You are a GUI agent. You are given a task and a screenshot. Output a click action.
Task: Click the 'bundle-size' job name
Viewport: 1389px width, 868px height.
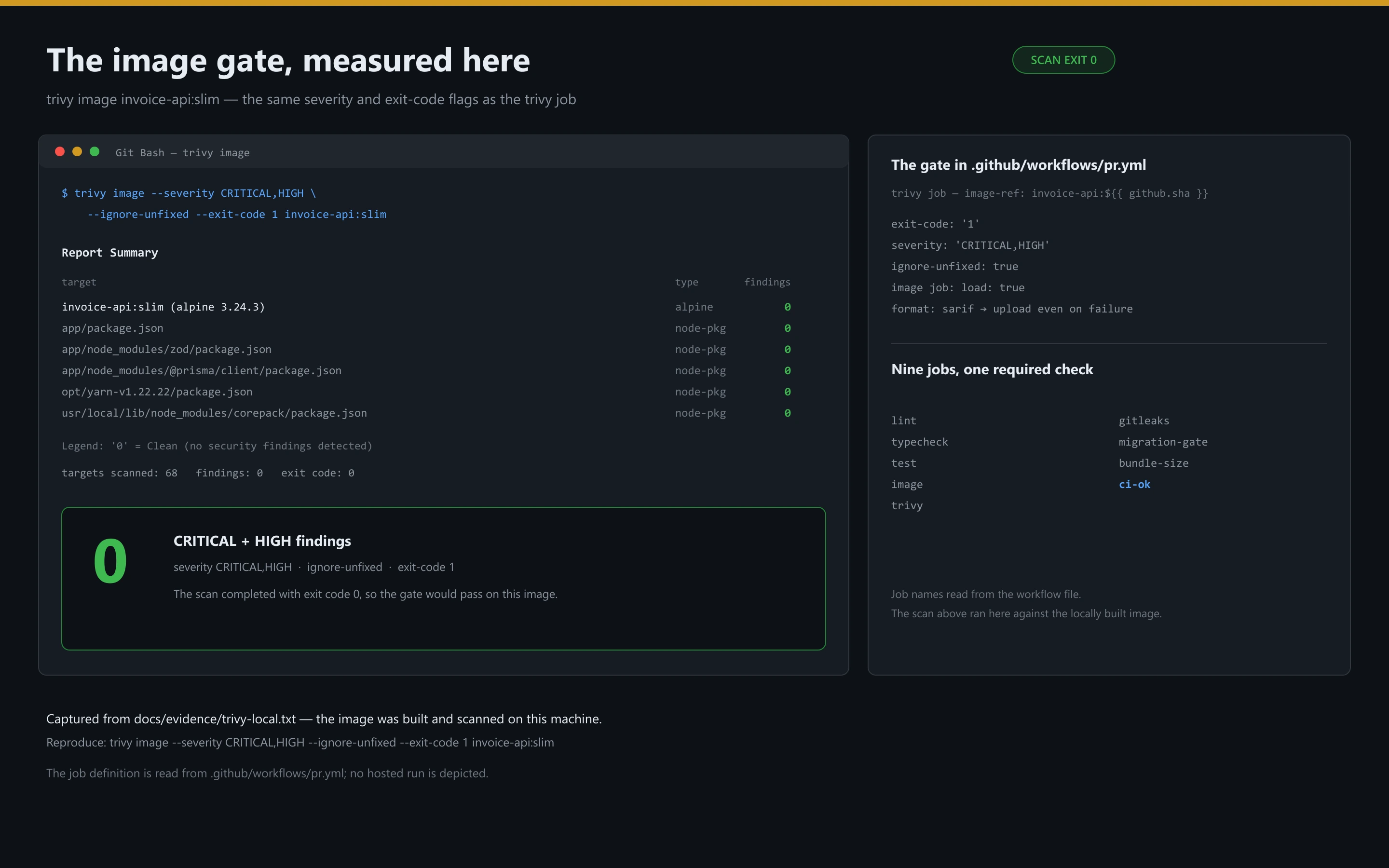[1154, 463]
